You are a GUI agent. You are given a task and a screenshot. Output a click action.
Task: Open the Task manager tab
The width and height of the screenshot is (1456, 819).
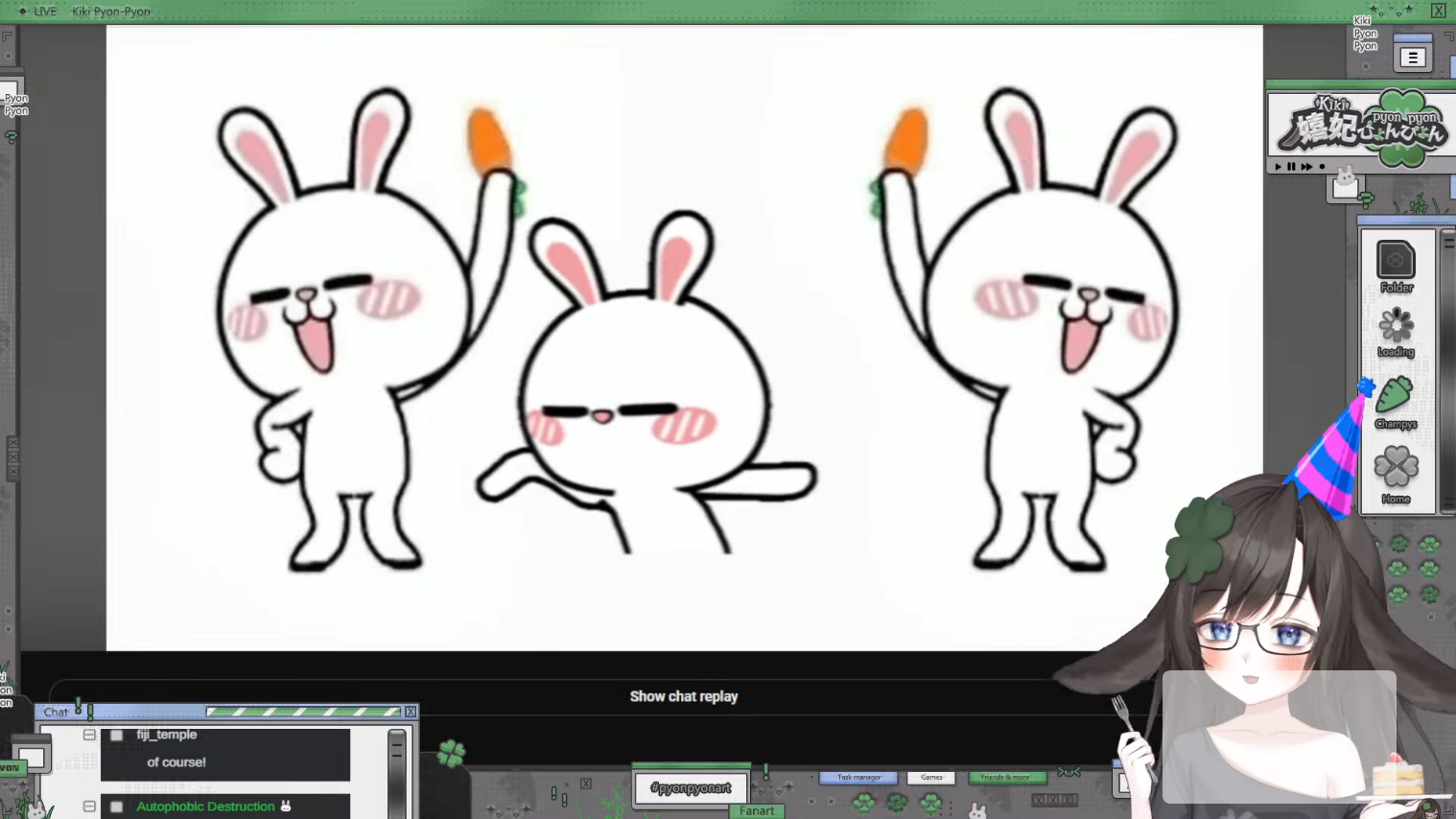point(858,778)
